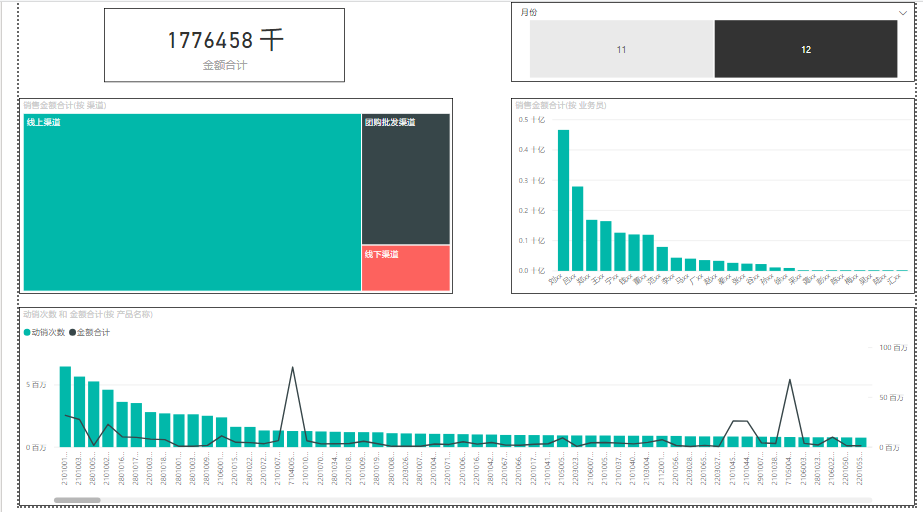Click the line peak above product 7105004...

(789, 380)
